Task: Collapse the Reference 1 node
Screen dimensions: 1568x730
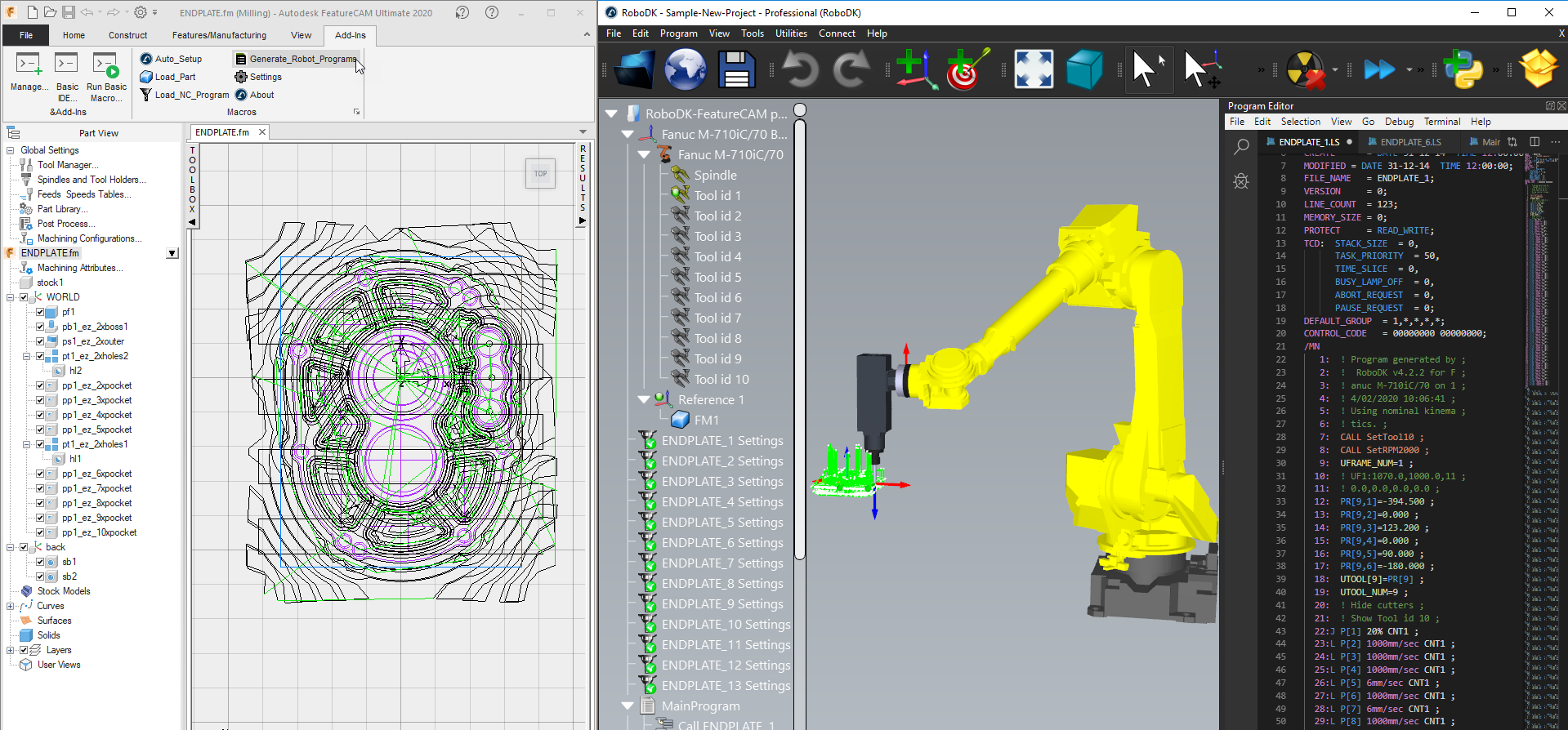Action: click(x=644, y=399)
